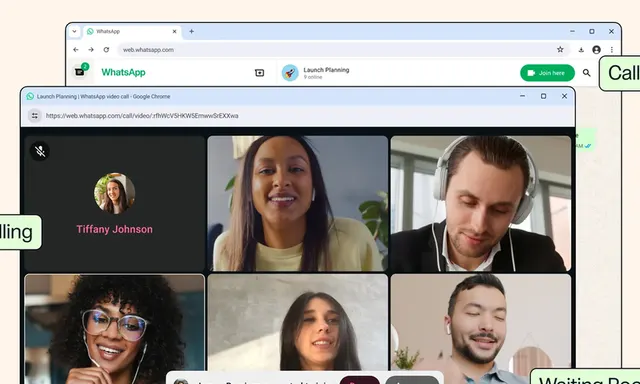This screenshot has width=640, height=384.
Task: Bookmark this page with the star icon
Action: tap(560, 49)
